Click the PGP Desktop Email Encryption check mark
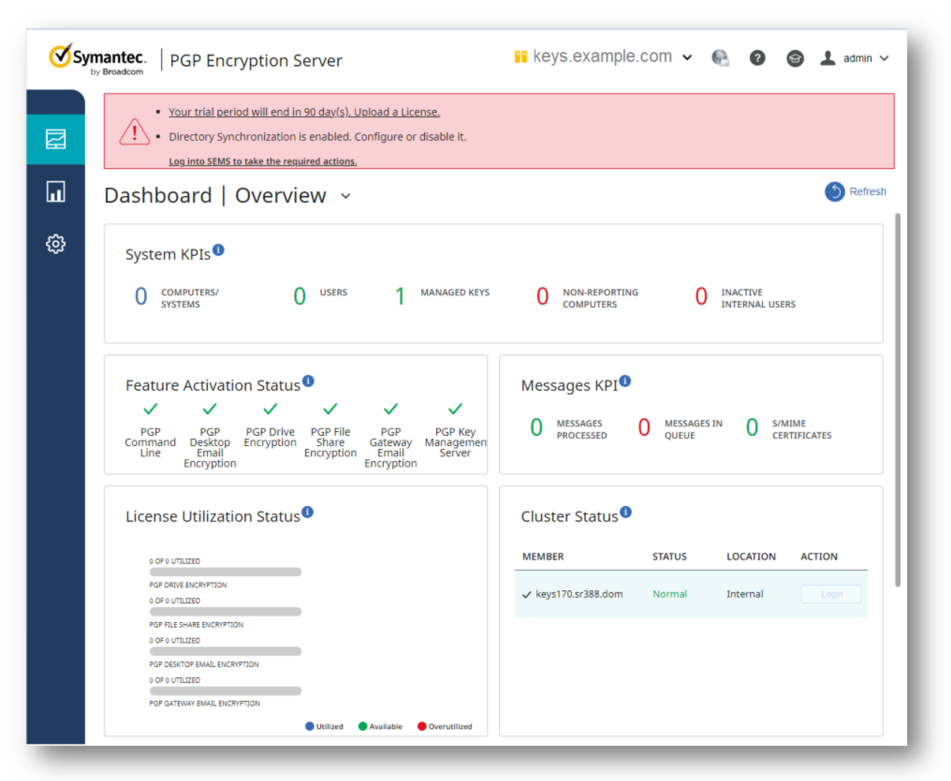The width and height of the screenshot is (951, 781). pyautogui.click(x=210, y=409)
